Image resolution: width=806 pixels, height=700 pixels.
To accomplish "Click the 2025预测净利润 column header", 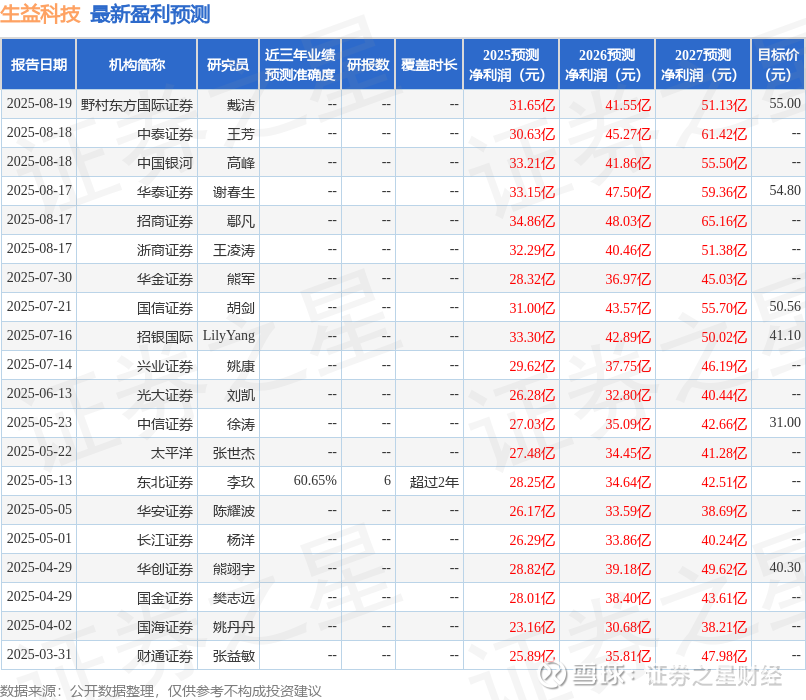I will coord(511,64).
